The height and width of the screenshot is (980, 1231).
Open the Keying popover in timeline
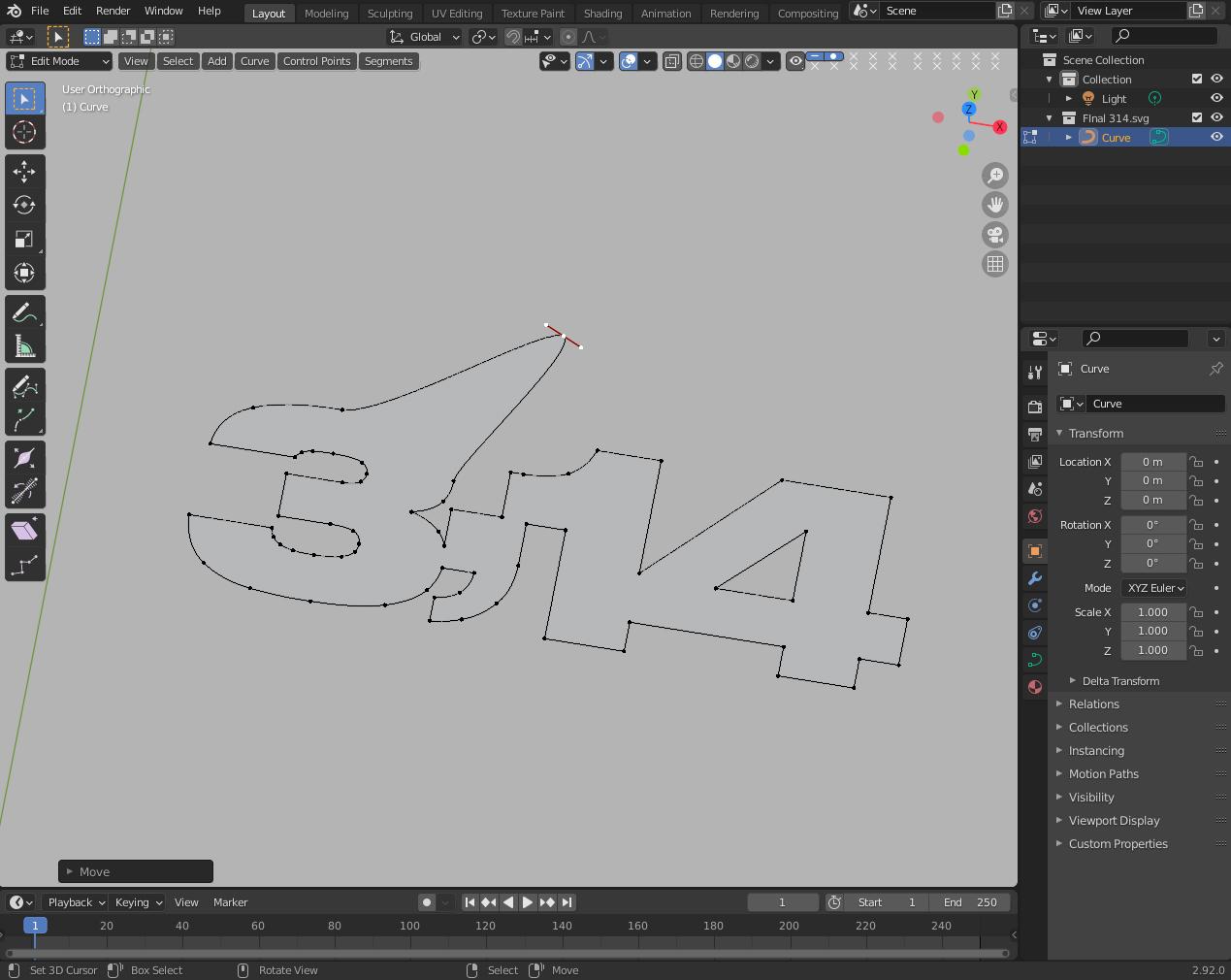137,902
